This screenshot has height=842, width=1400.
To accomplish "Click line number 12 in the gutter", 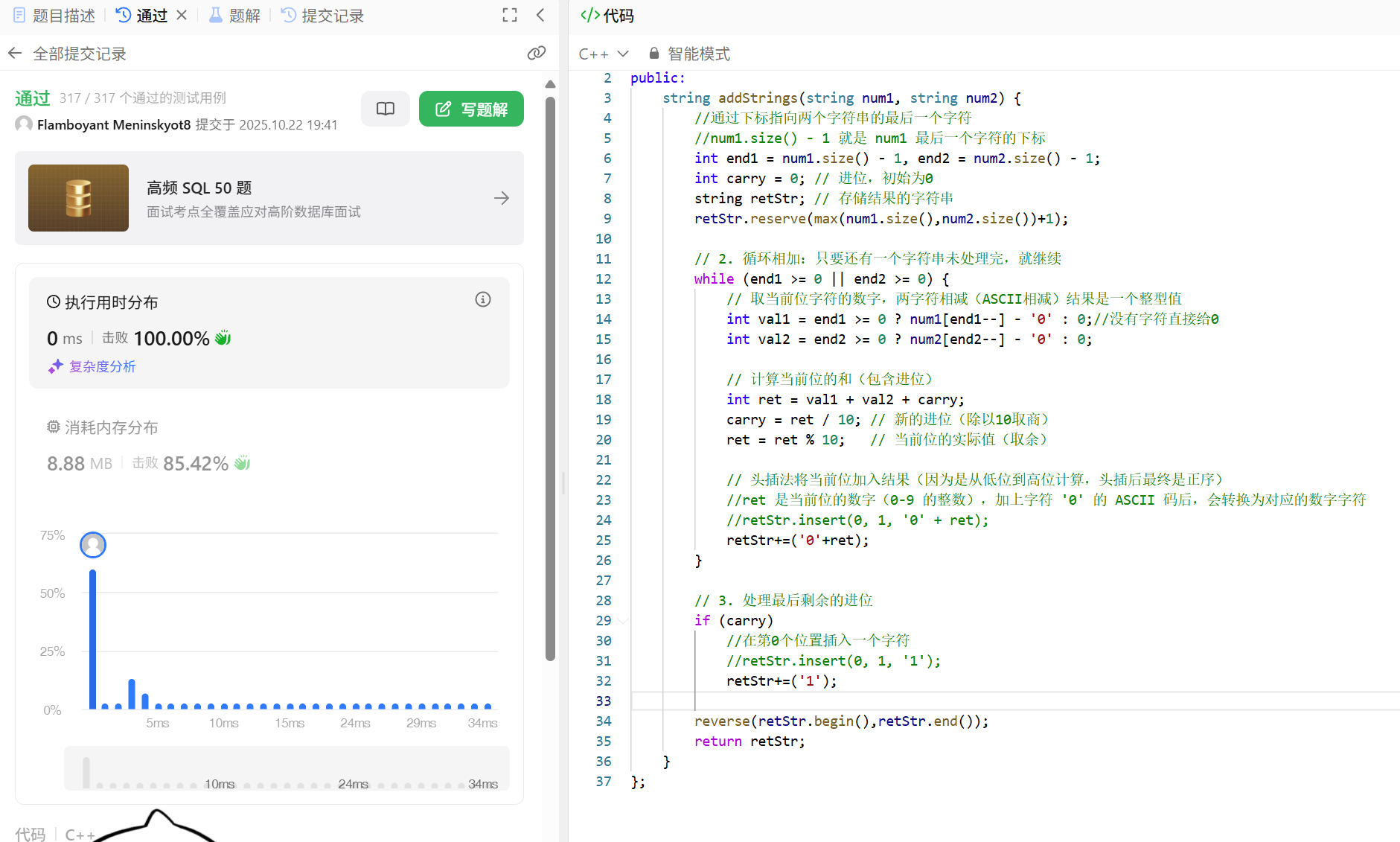I will [604, 278].
